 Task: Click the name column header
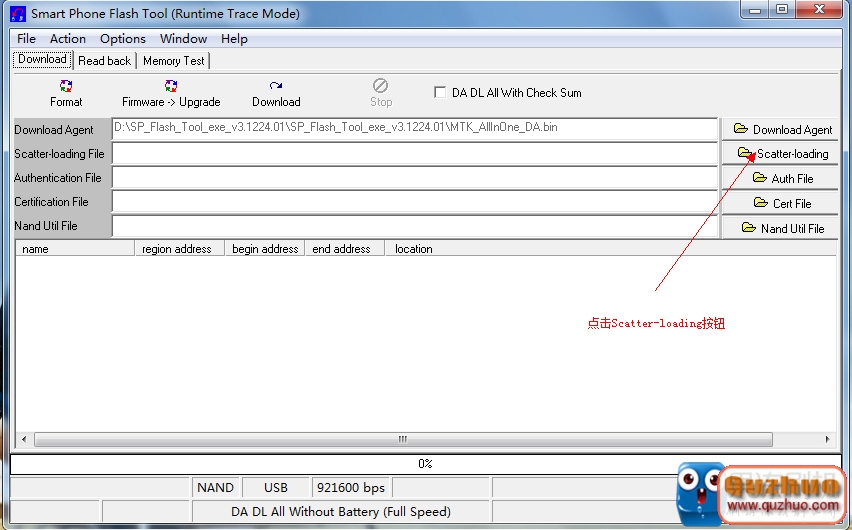[75, 248]
